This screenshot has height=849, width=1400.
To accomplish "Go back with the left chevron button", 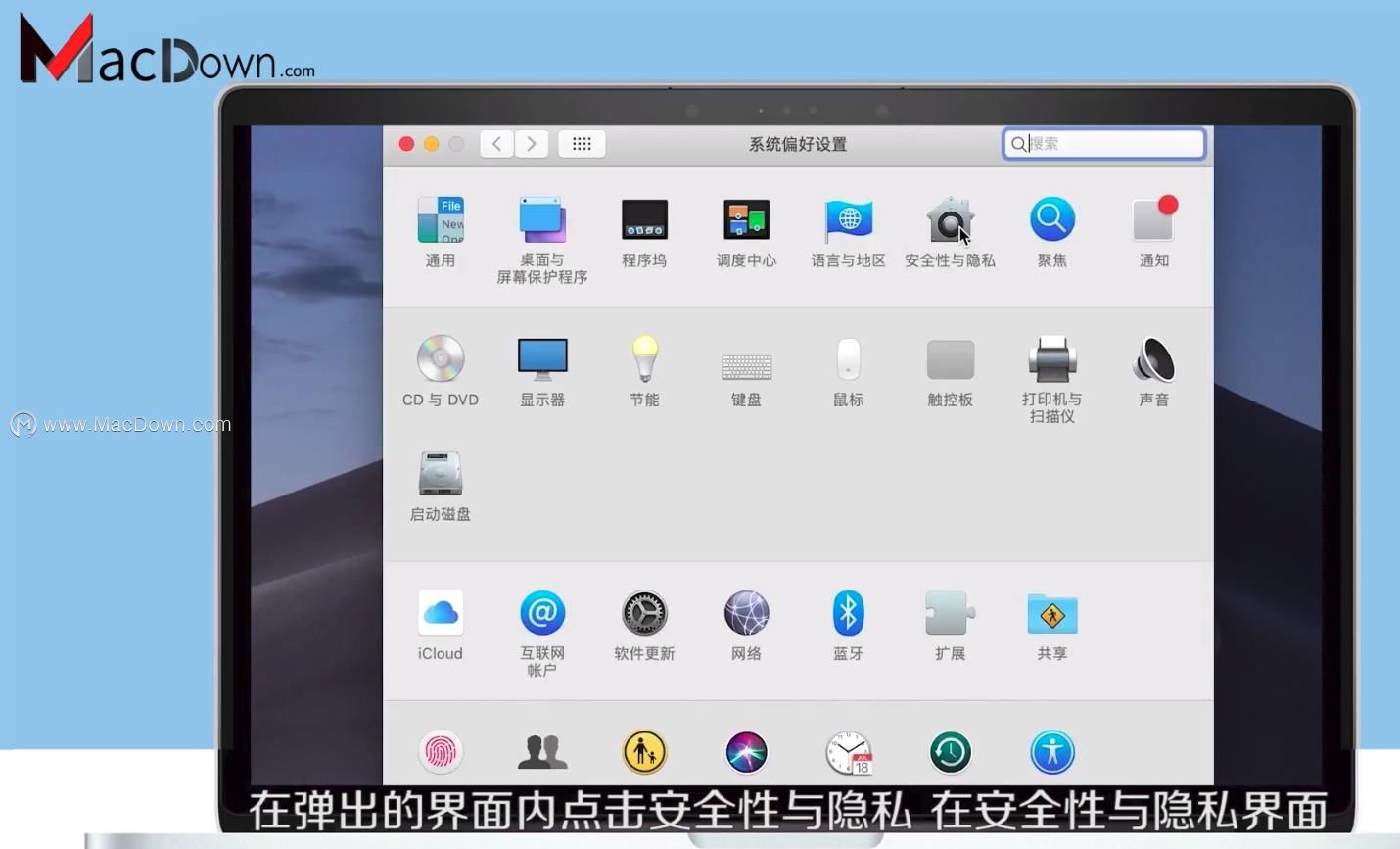I will click(496, 144).
